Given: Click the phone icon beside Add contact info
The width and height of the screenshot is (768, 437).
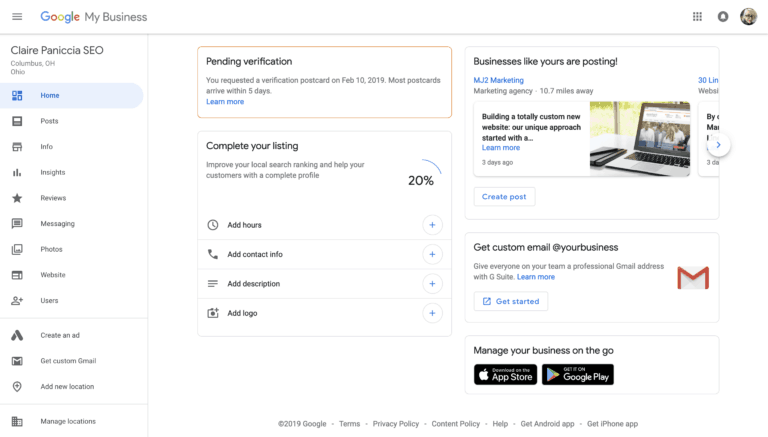Looking at the screenshot, I should tap(213, 254).
